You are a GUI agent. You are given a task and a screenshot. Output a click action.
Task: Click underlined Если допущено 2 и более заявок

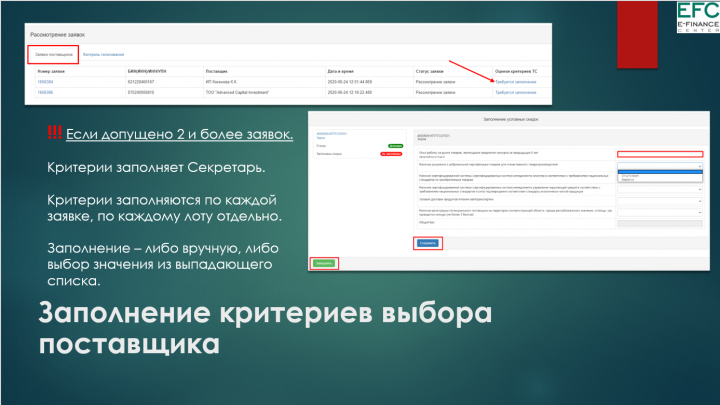click(180, 134)
